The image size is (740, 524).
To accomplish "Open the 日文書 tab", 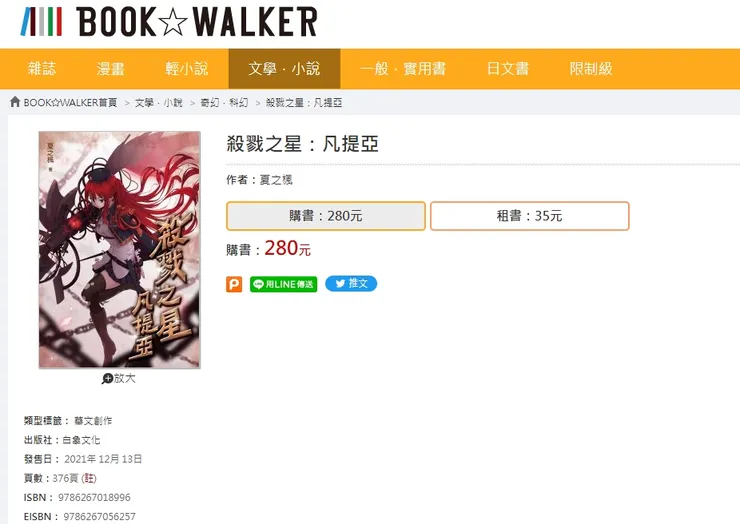I will click(508, 69).
